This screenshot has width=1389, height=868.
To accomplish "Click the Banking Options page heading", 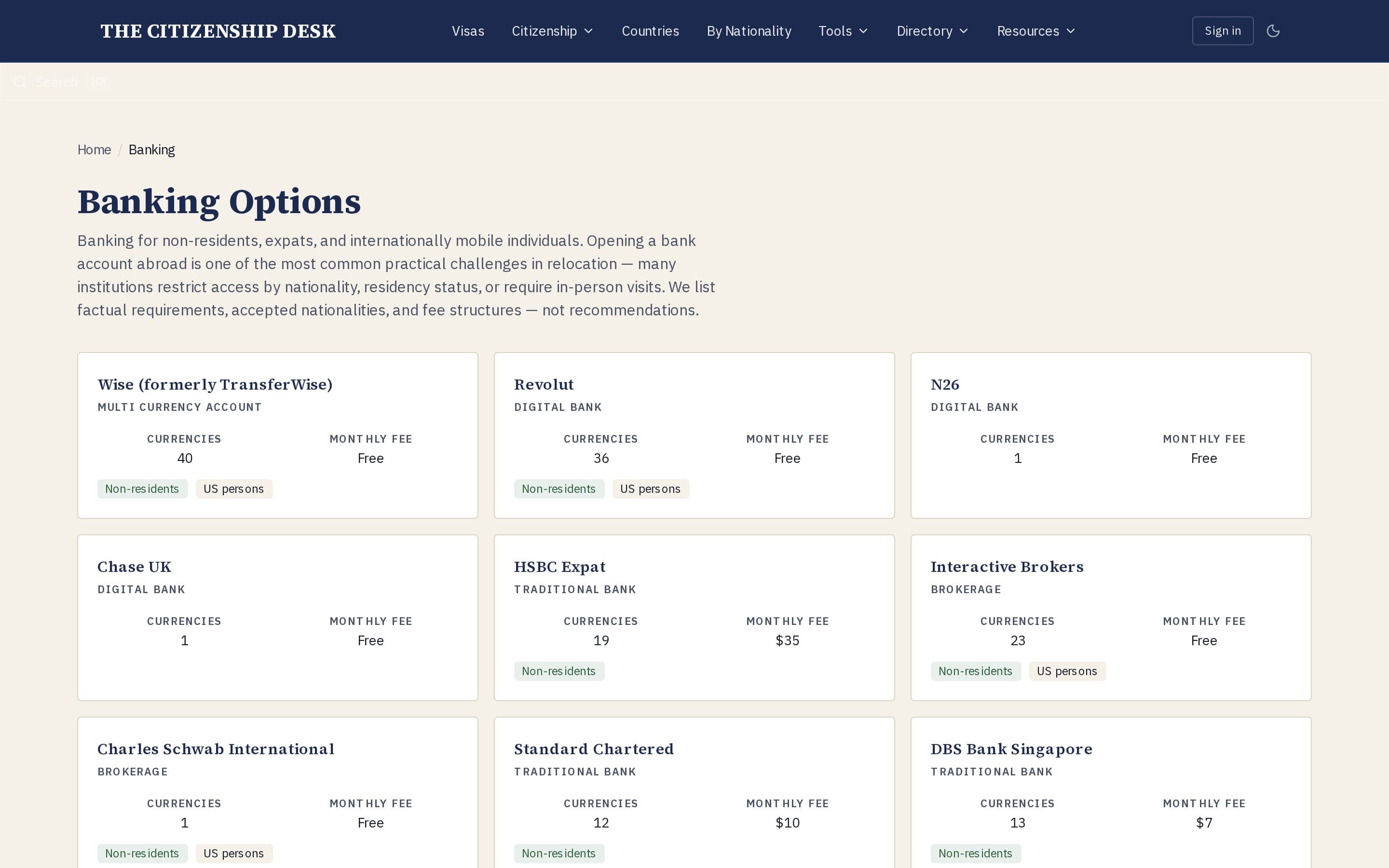I will tap(218, 202).
